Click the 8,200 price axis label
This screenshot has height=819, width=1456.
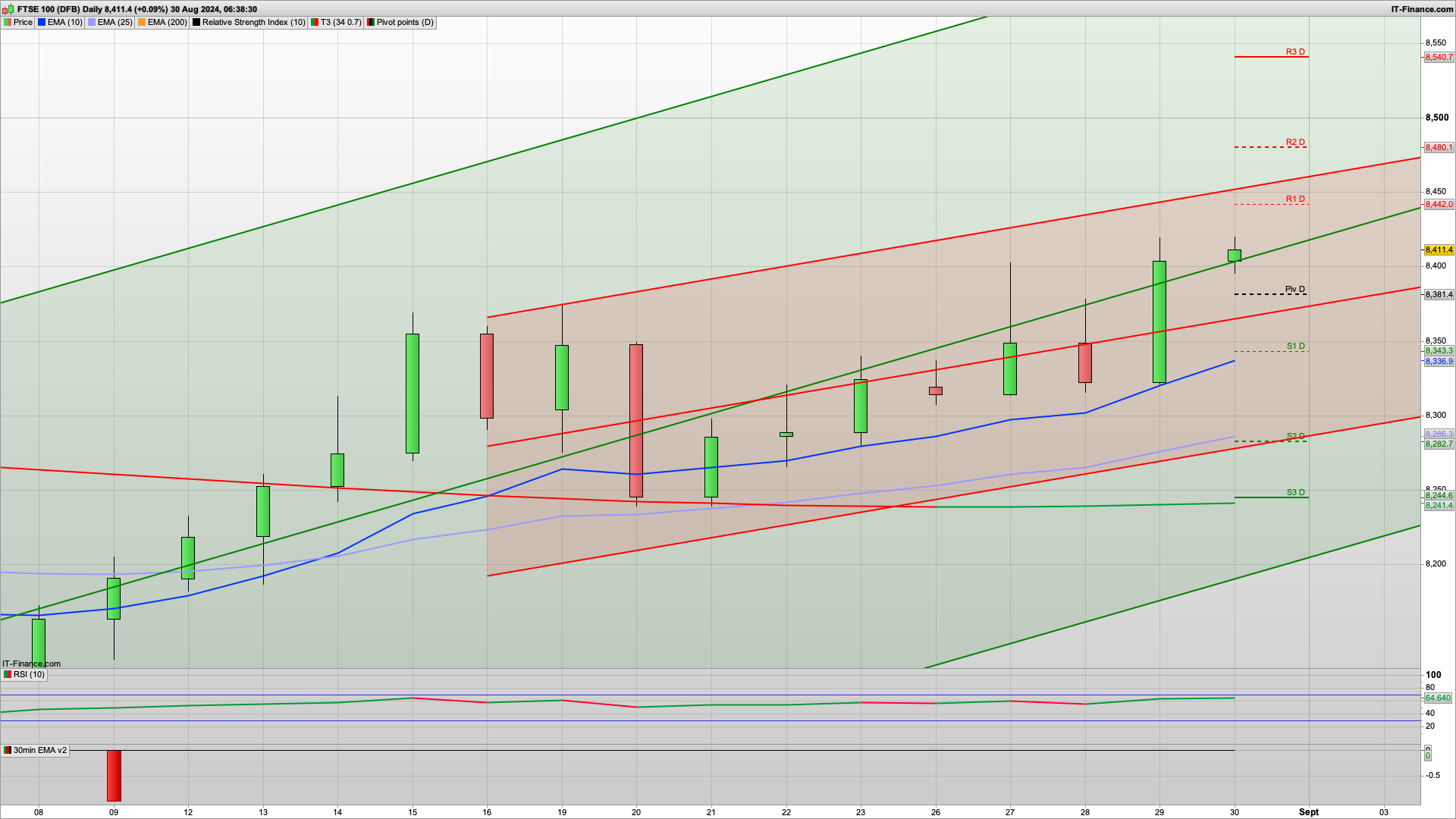point(1436,563)
